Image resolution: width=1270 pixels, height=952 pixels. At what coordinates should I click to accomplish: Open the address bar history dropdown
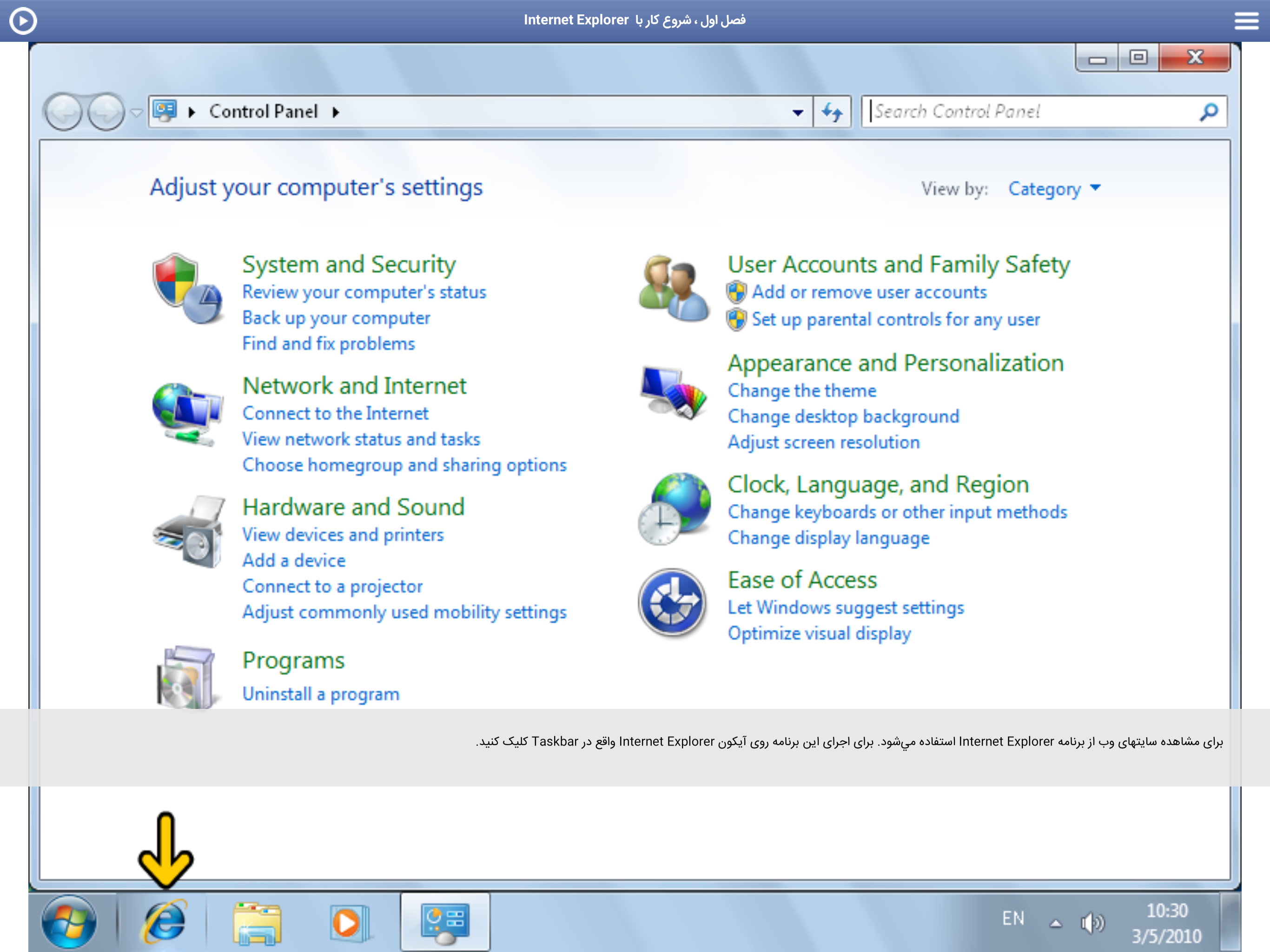point(798,112)
